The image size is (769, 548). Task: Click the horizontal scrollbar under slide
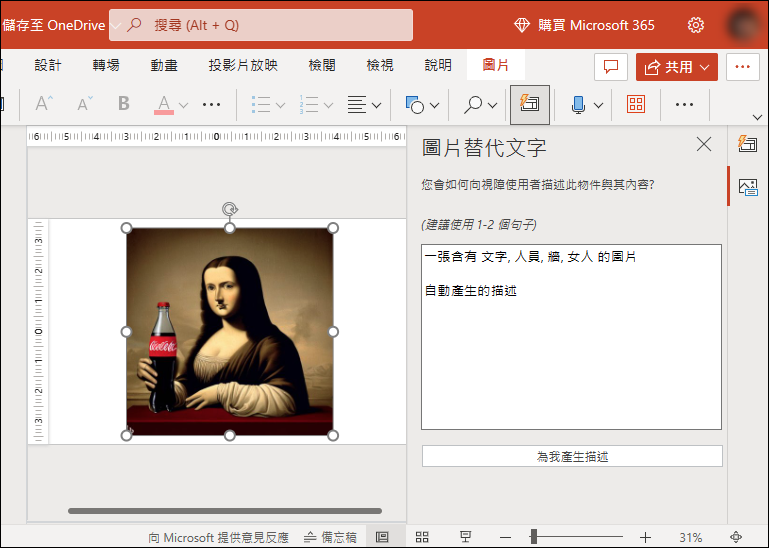(x=225, y=511)
